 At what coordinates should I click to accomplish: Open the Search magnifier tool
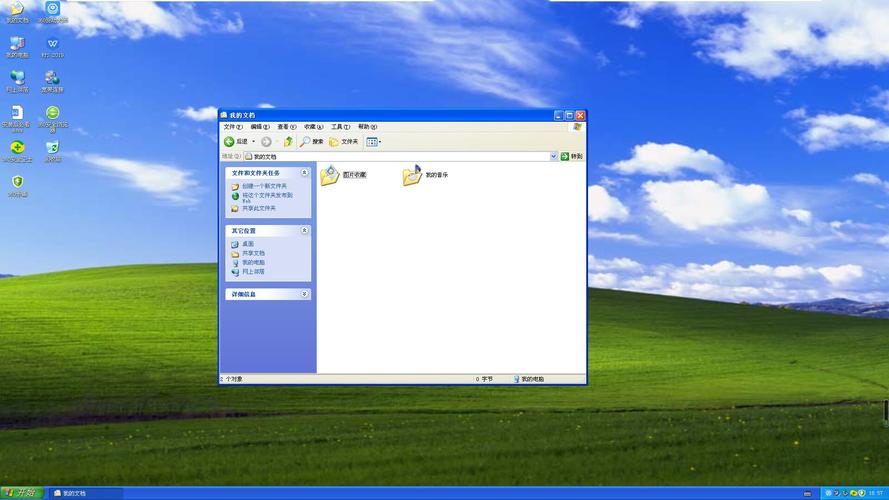311,142
